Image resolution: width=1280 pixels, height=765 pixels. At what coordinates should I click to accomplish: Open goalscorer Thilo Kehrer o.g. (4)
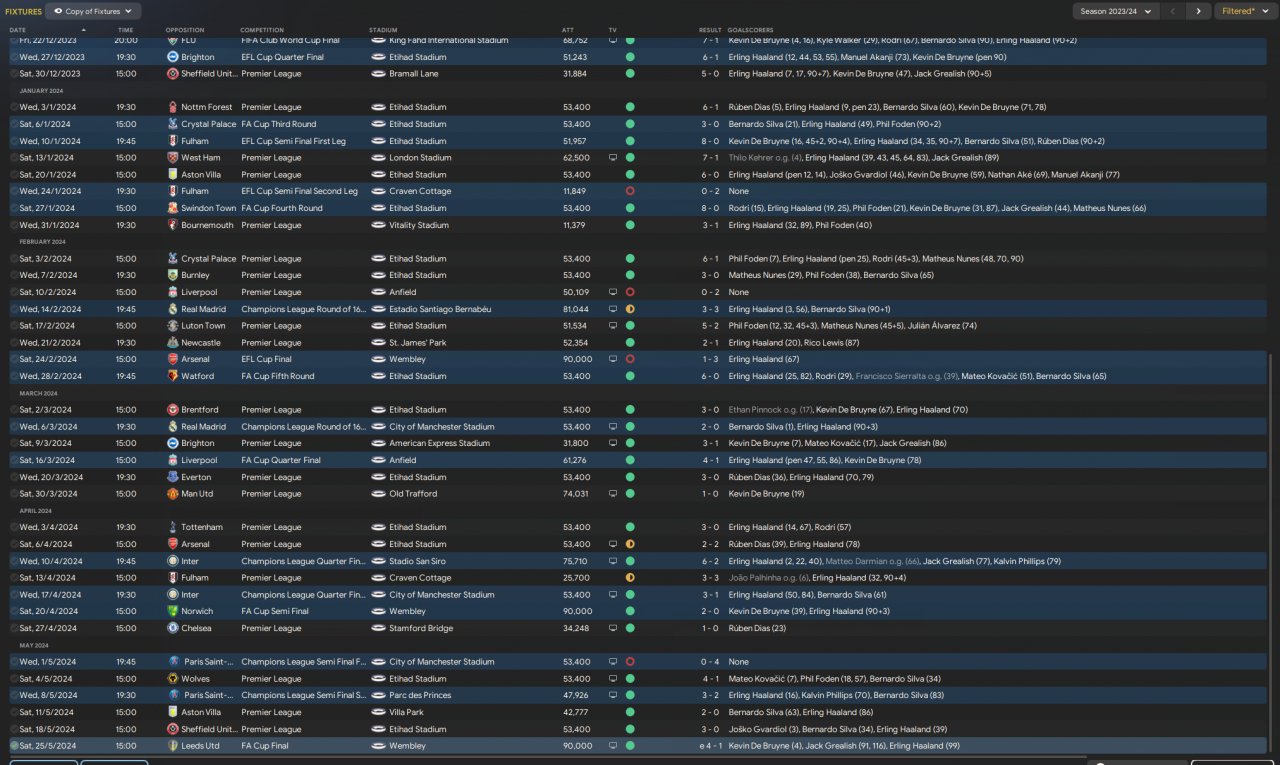(x=765, y=158)
